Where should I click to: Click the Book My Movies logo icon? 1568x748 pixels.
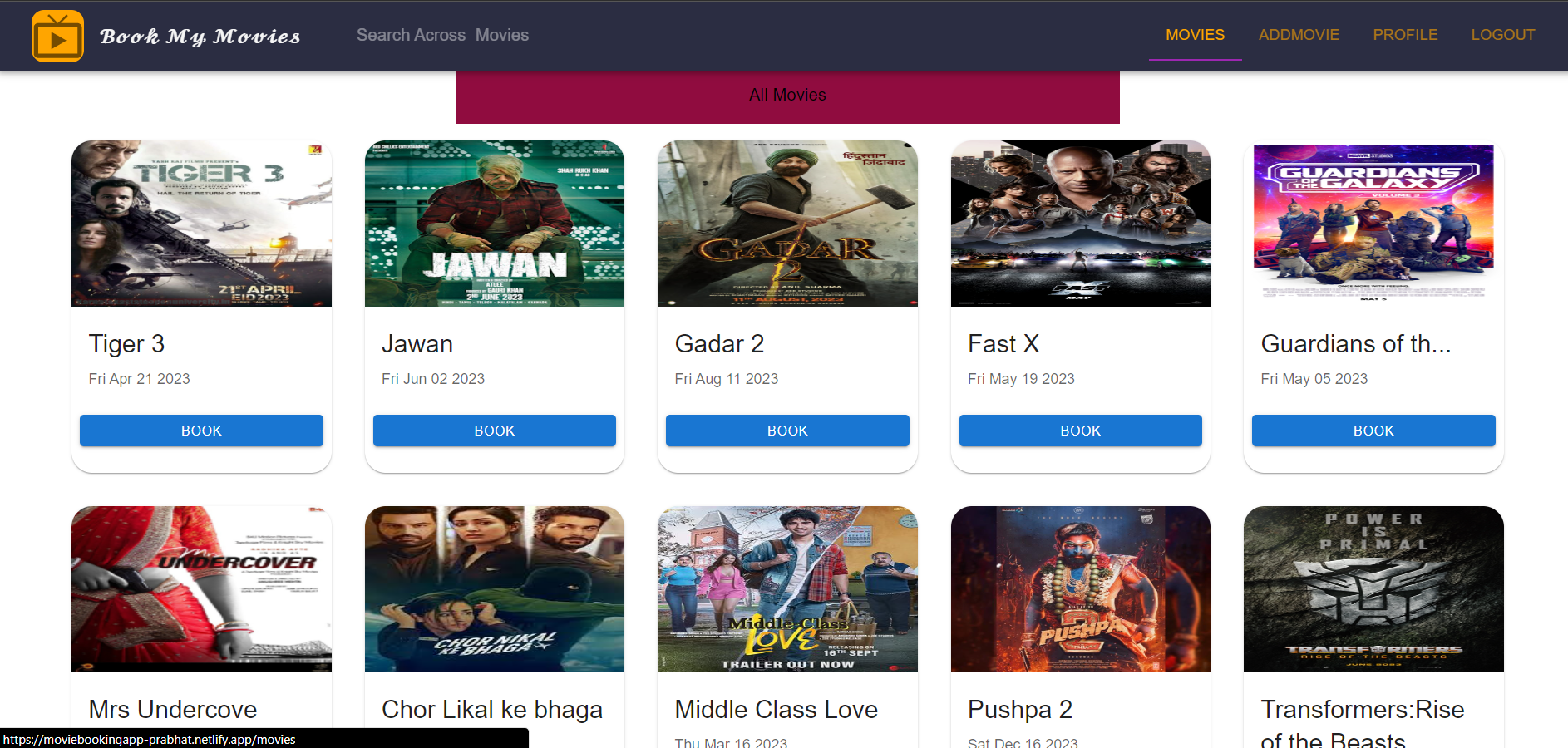click(x=57, y=37)
